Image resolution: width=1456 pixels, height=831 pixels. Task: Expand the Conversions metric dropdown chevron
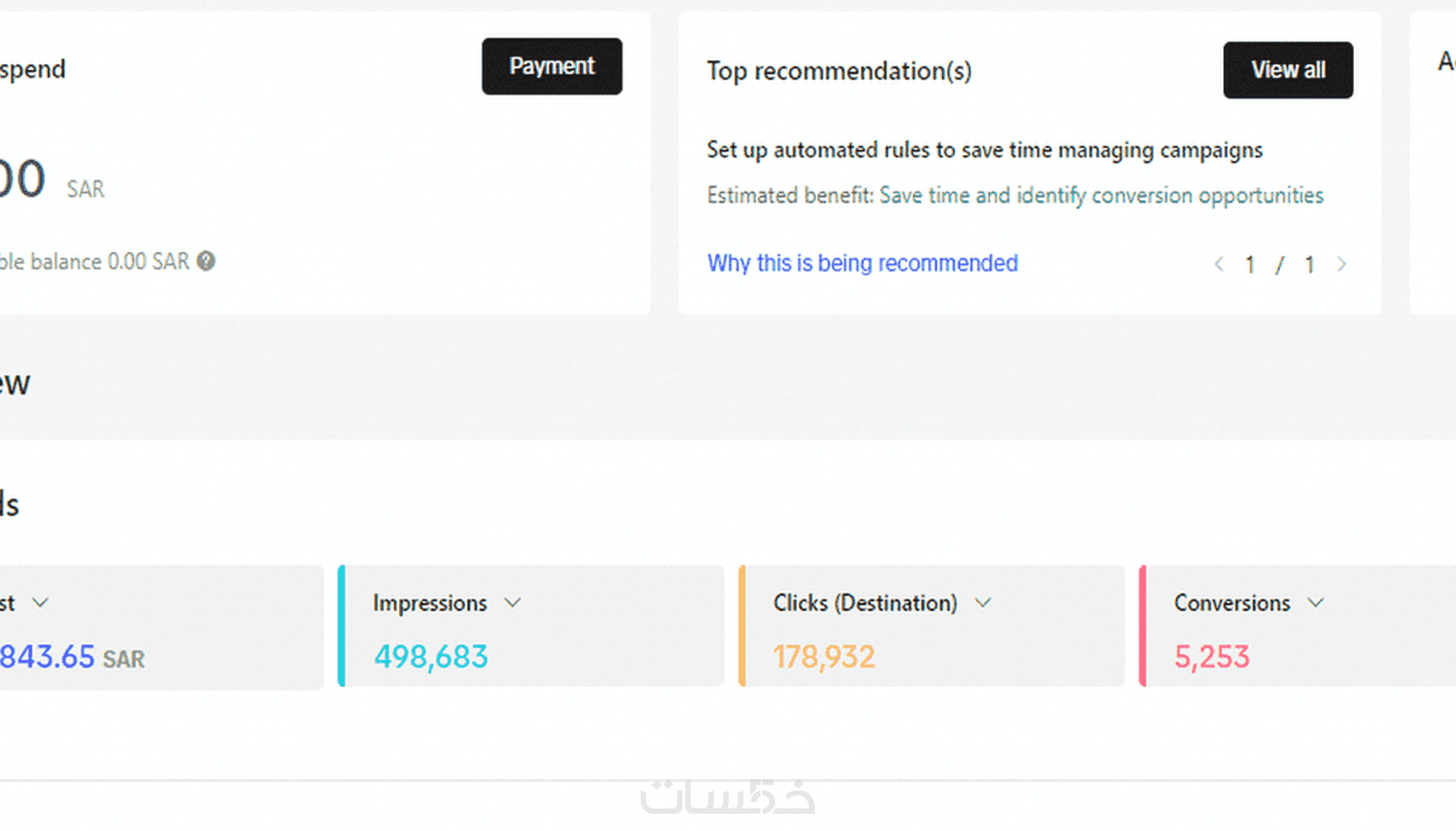(x=1316, y=603)
